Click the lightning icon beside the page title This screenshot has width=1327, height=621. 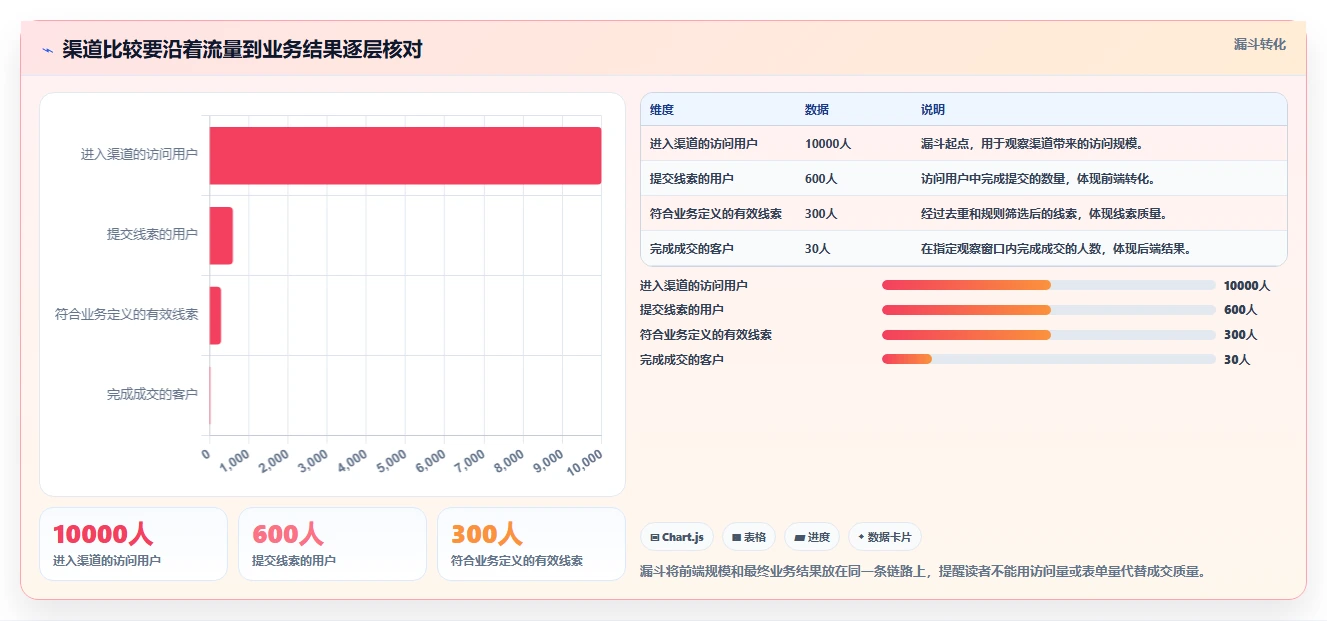pyautogui.click(x=47, y=50)
